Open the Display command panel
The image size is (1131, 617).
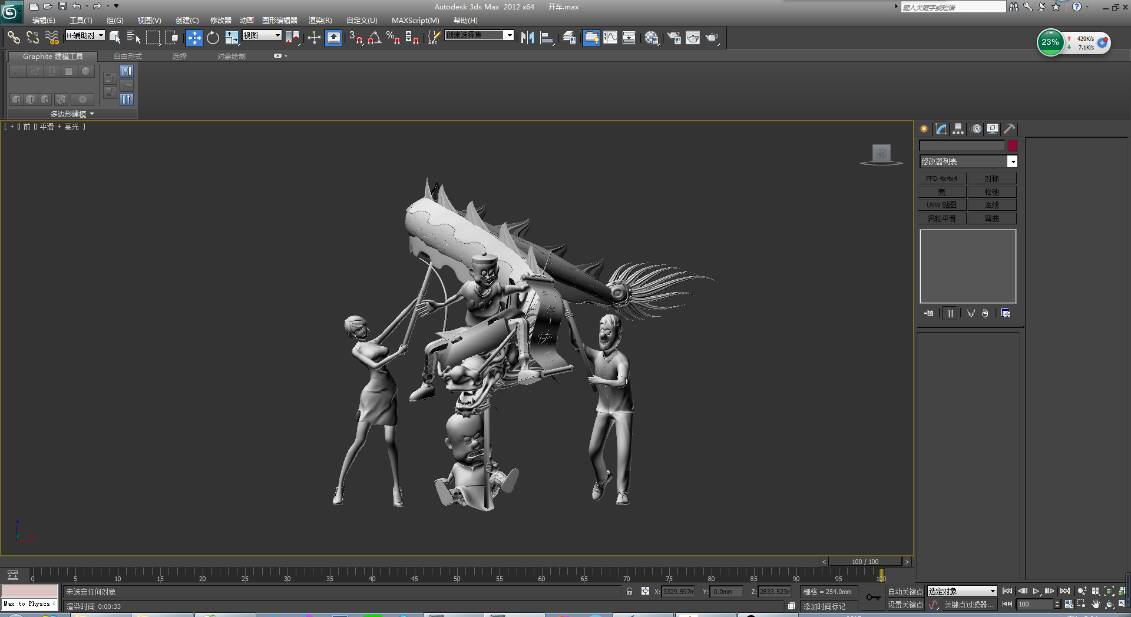(992, 129)
